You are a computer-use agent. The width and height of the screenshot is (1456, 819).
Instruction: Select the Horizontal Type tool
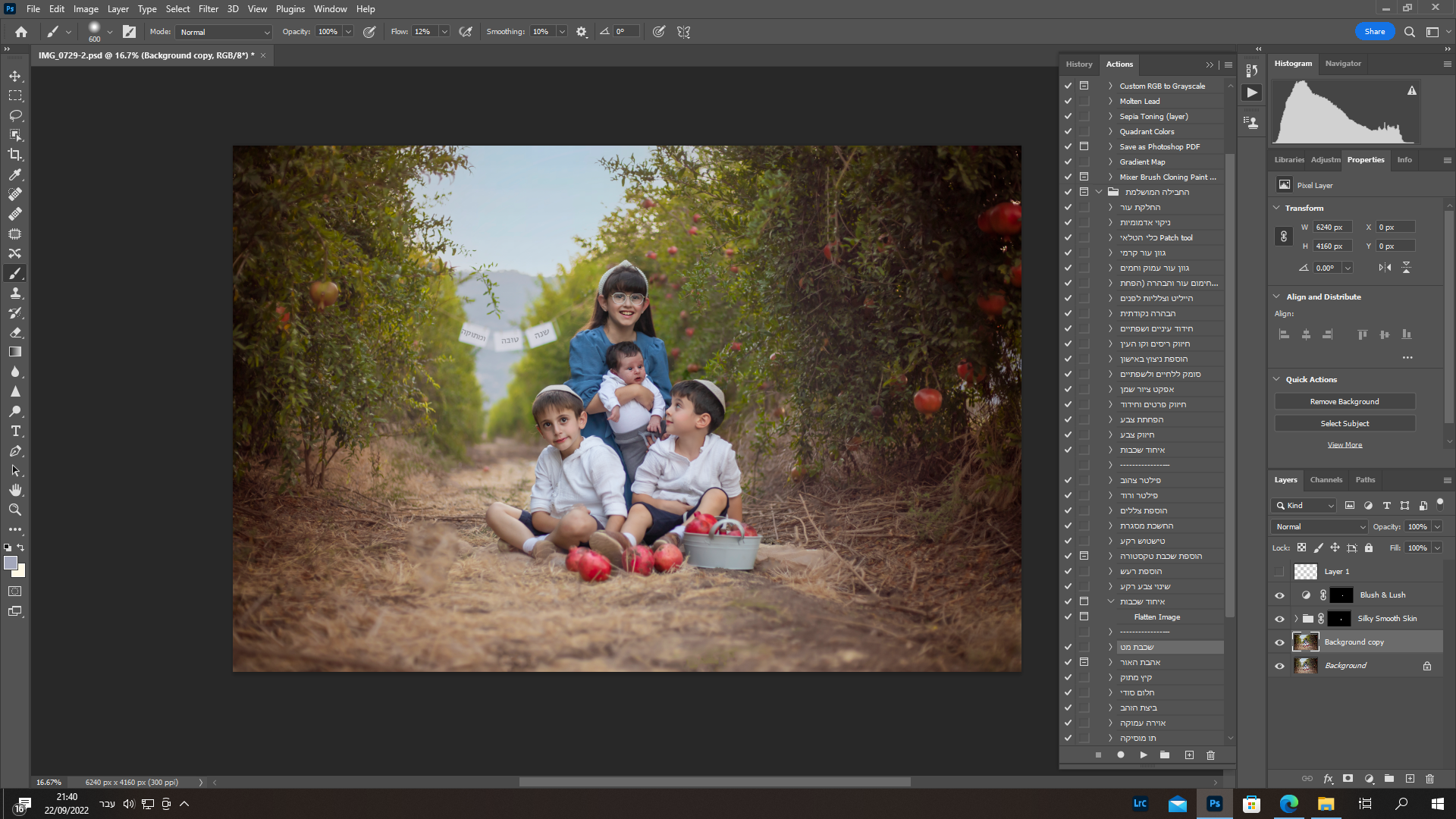15,431
